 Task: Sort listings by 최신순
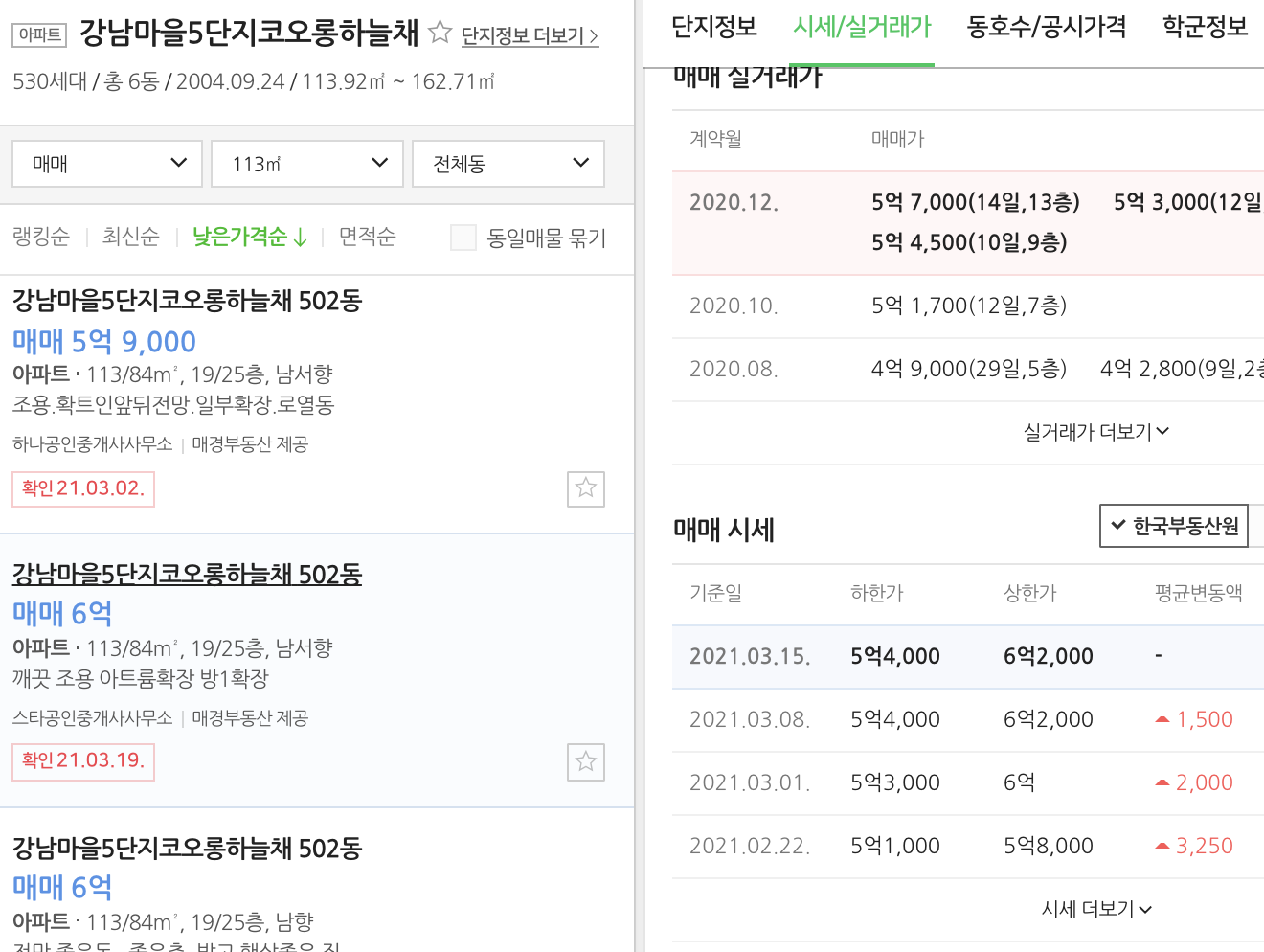131,237
